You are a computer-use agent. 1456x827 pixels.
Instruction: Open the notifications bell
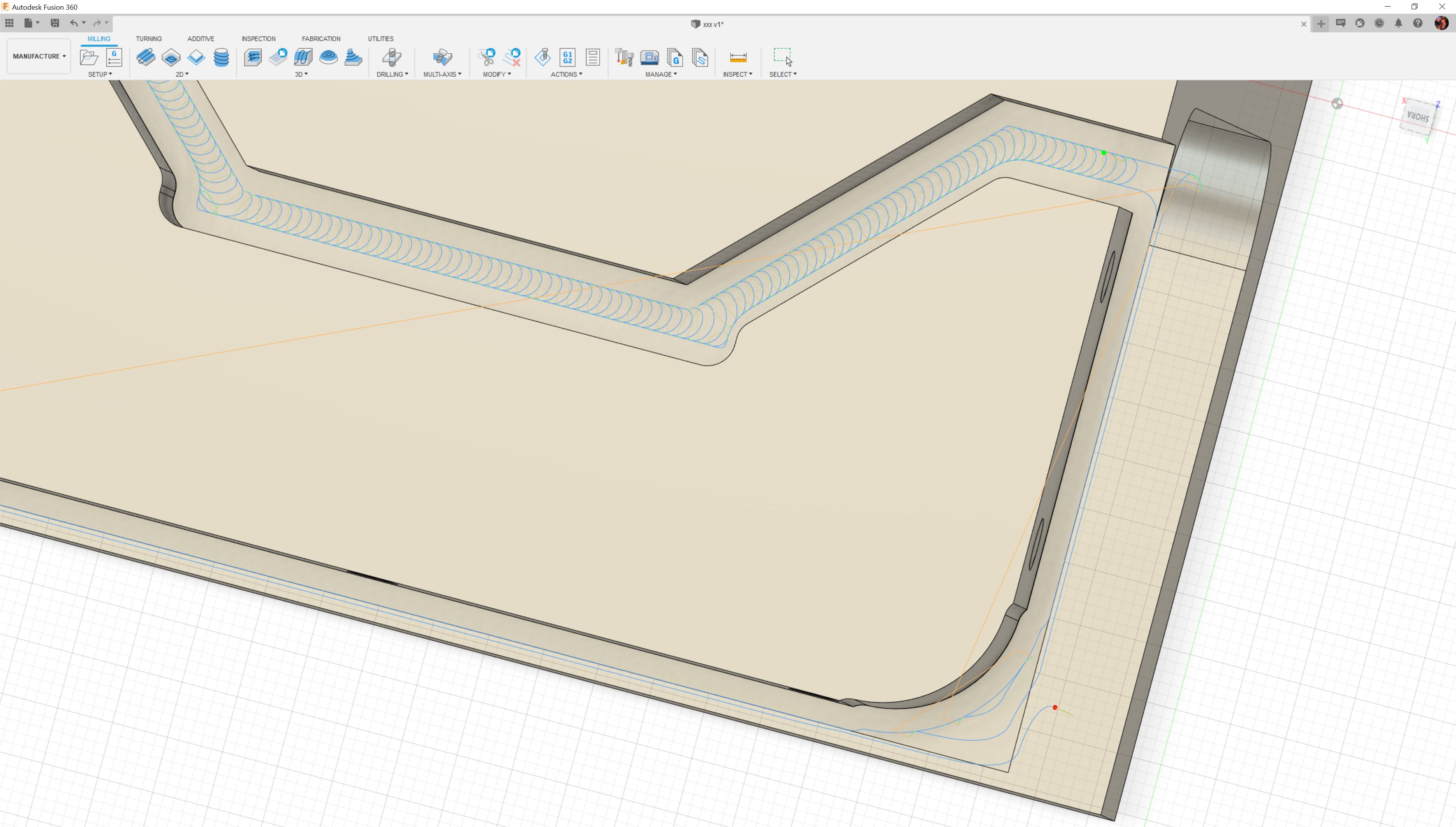click(1398, 23)
